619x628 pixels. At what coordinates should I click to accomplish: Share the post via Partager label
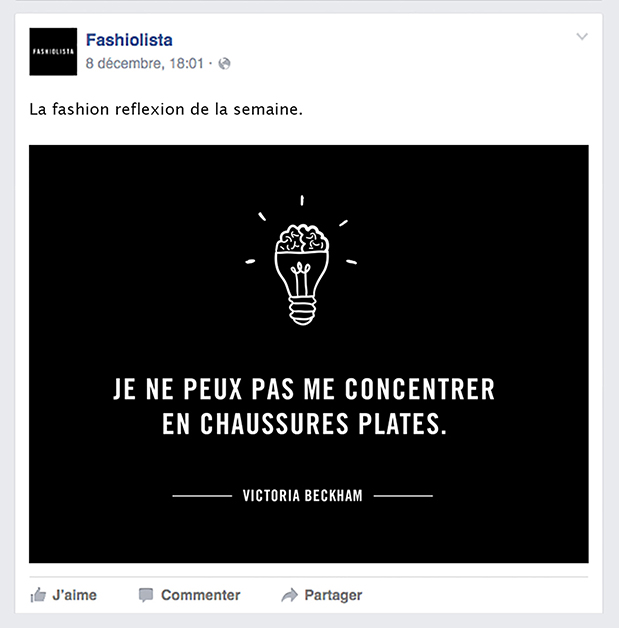pyautogui.click(x=333, y=595)
